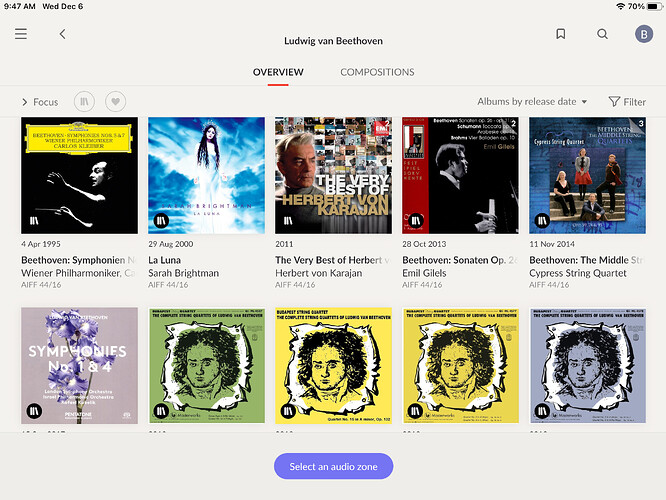Open the Beethoven Symphonien Kleiber album cover
The width and height of the screenshot is (666, 500).
[79, 175]
